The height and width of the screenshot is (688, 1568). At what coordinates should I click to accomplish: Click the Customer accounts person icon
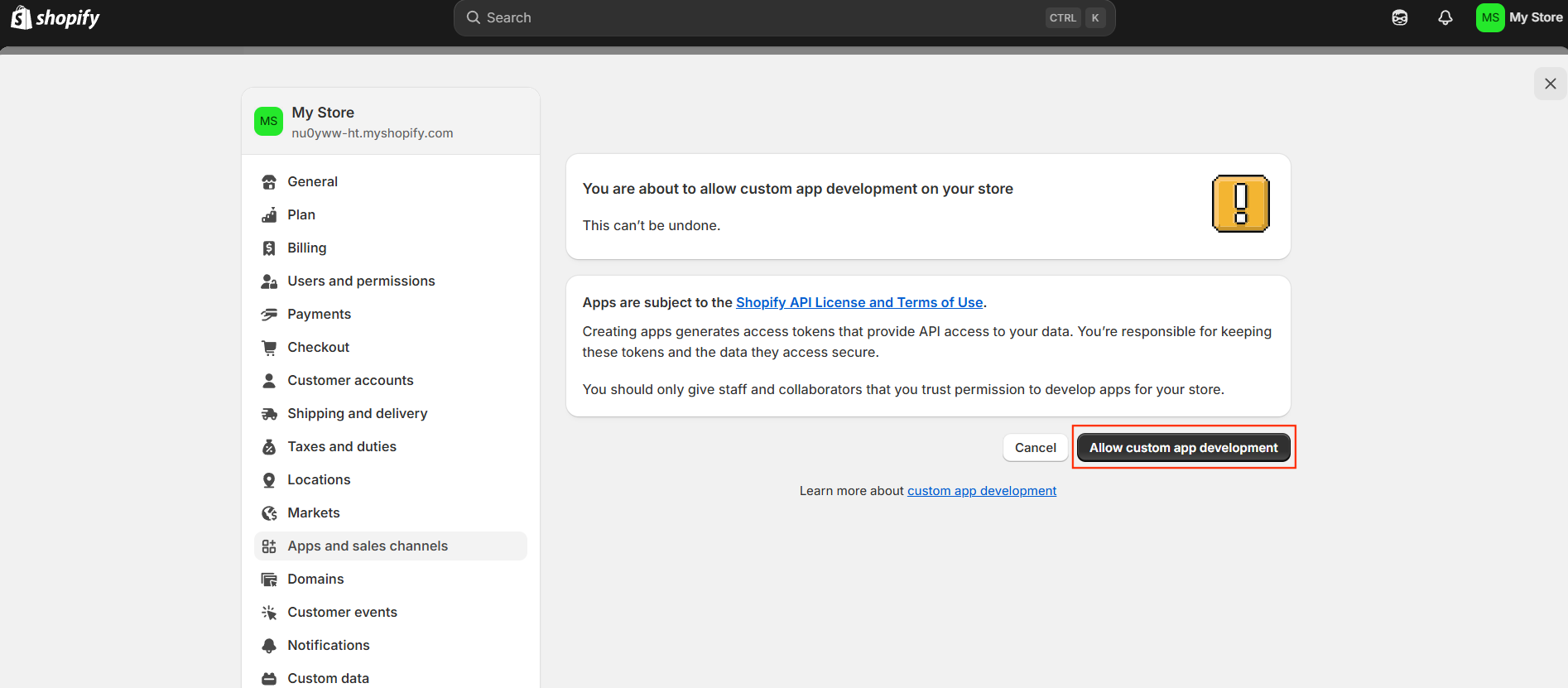point(269,381)
